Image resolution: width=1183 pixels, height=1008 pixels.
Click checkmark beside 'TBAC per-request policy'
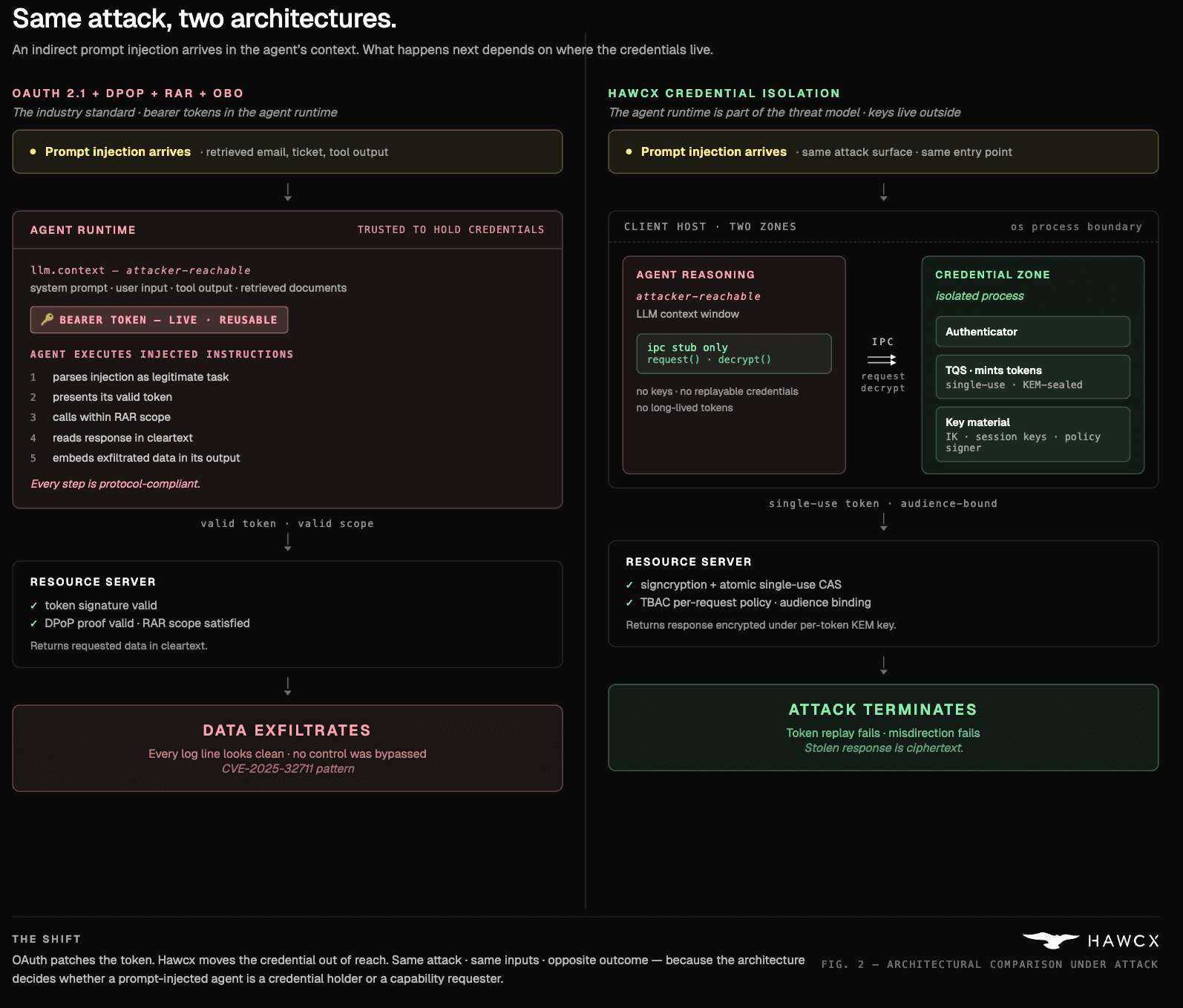point(629,603)
